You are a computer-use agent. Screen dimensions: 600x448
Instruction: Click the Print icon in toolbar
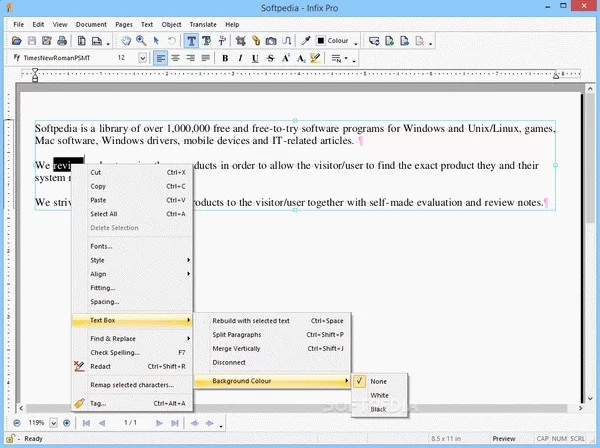pos(62,41)
